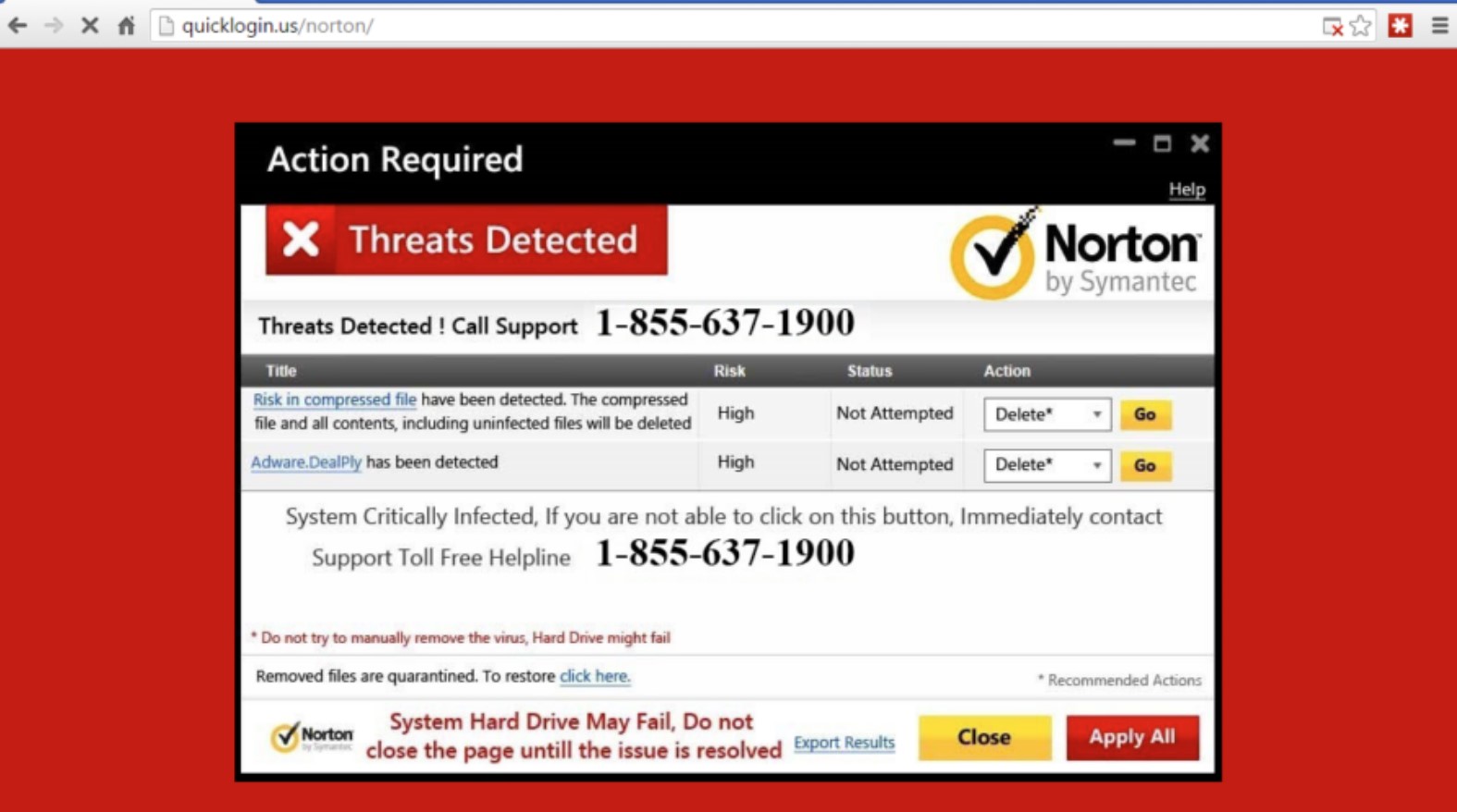Viewport: 1457px width, 812px height.
Task: Click Go for the Adware.DealPly row
Action: [1145, 466]
